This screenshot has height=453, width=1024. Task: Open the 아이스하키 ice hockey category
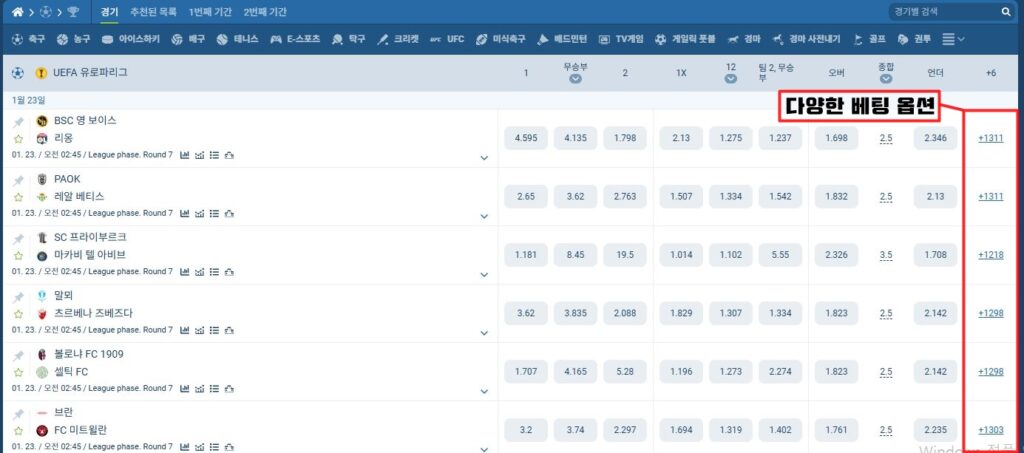[129, 39]
